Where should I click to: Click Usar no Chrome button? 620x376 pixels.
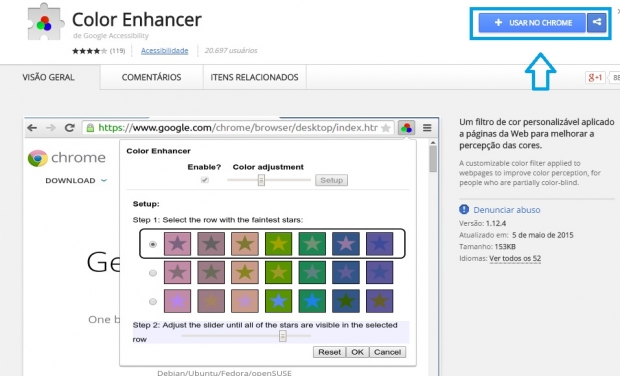532,23
